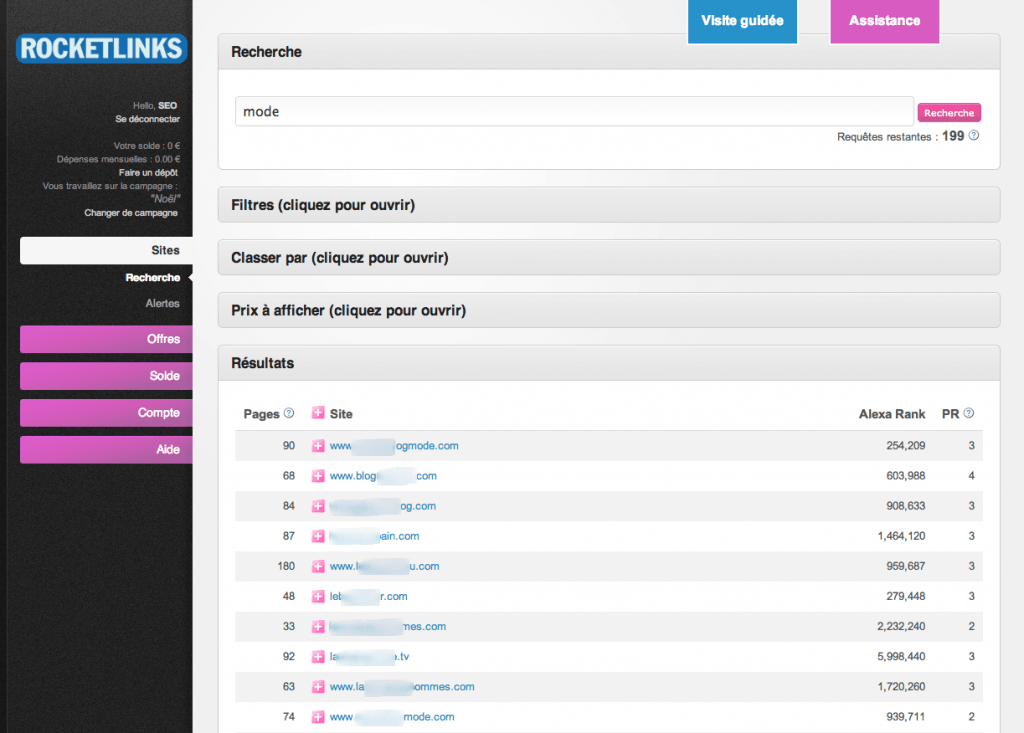Go to the Compte menu
1024x733 pixels.
pyautogui.click(x=106, y=413)
